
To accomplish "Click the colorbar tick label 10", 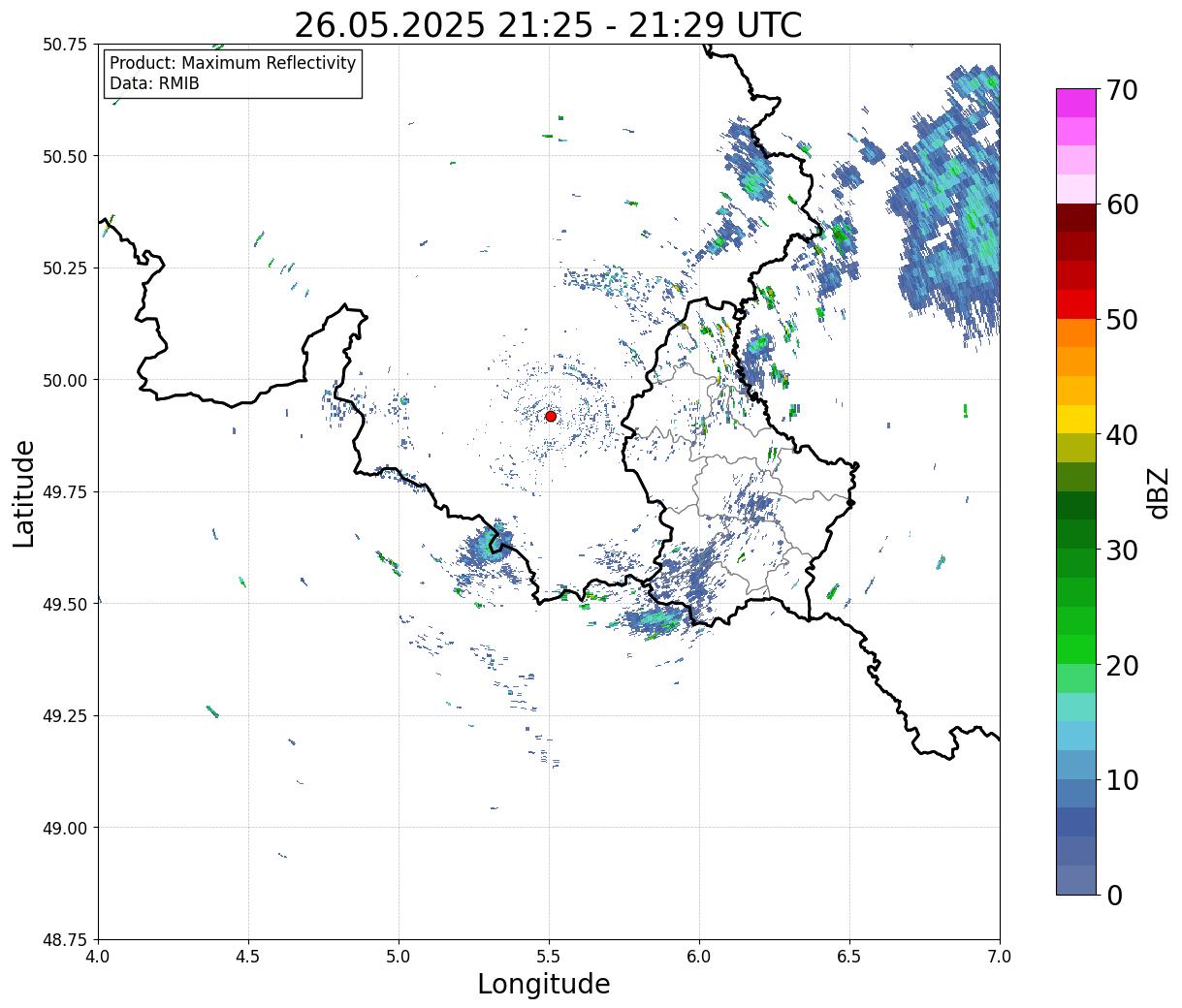I will (1121, 780).
